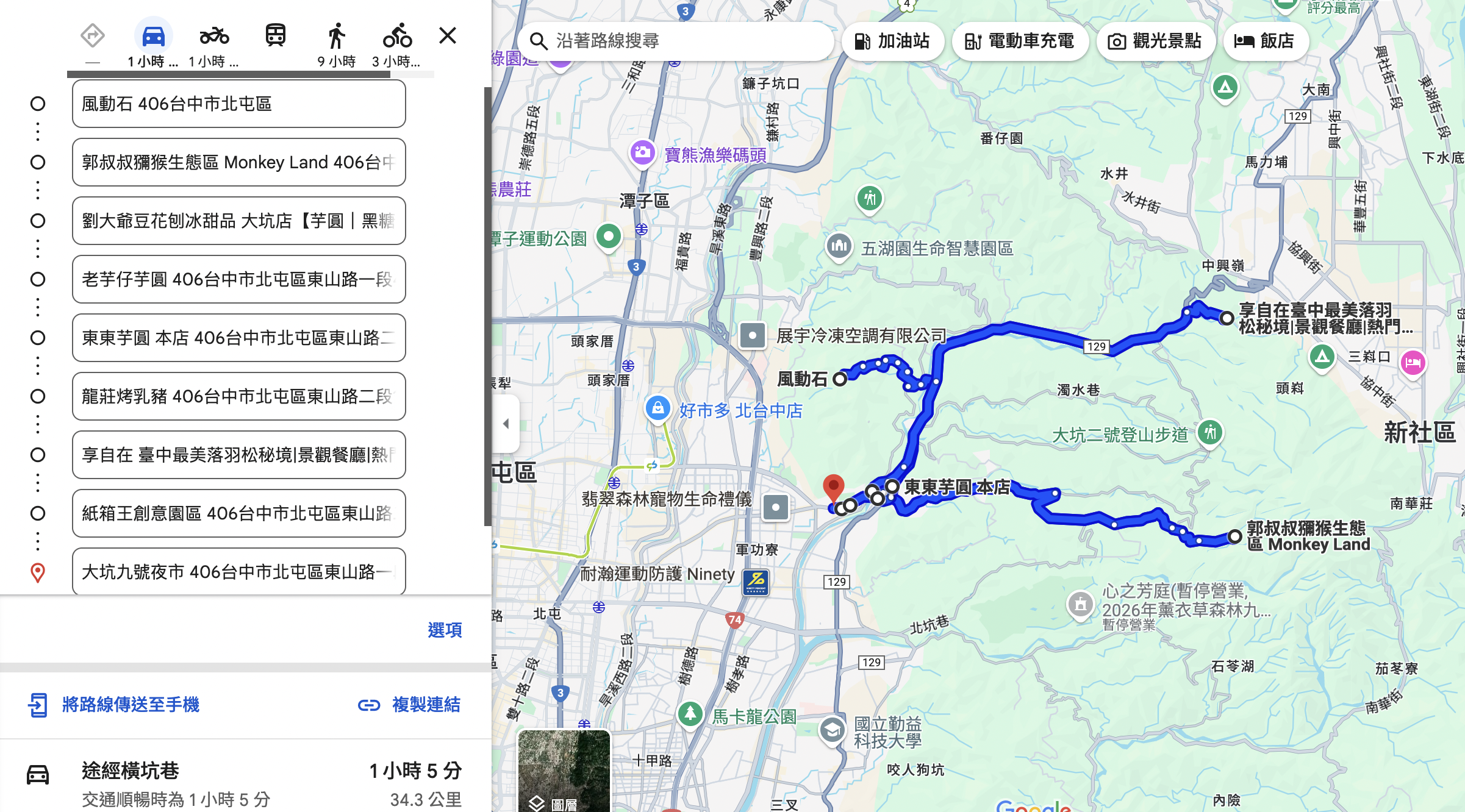Click the hiking marker north of 五湖園
Image resolution: width=1465 pixels, height=812 pixels.
click(x=870, y=198)
